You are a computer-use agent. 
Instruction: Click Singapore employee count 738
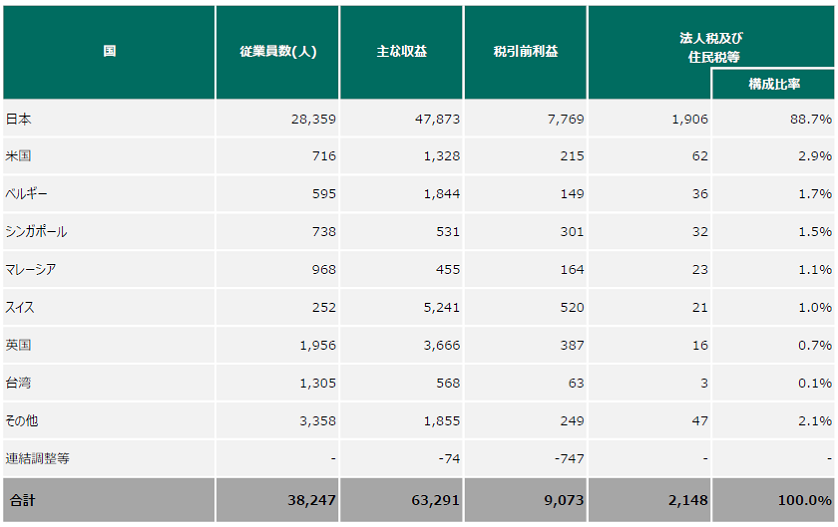tap(324, 231)
